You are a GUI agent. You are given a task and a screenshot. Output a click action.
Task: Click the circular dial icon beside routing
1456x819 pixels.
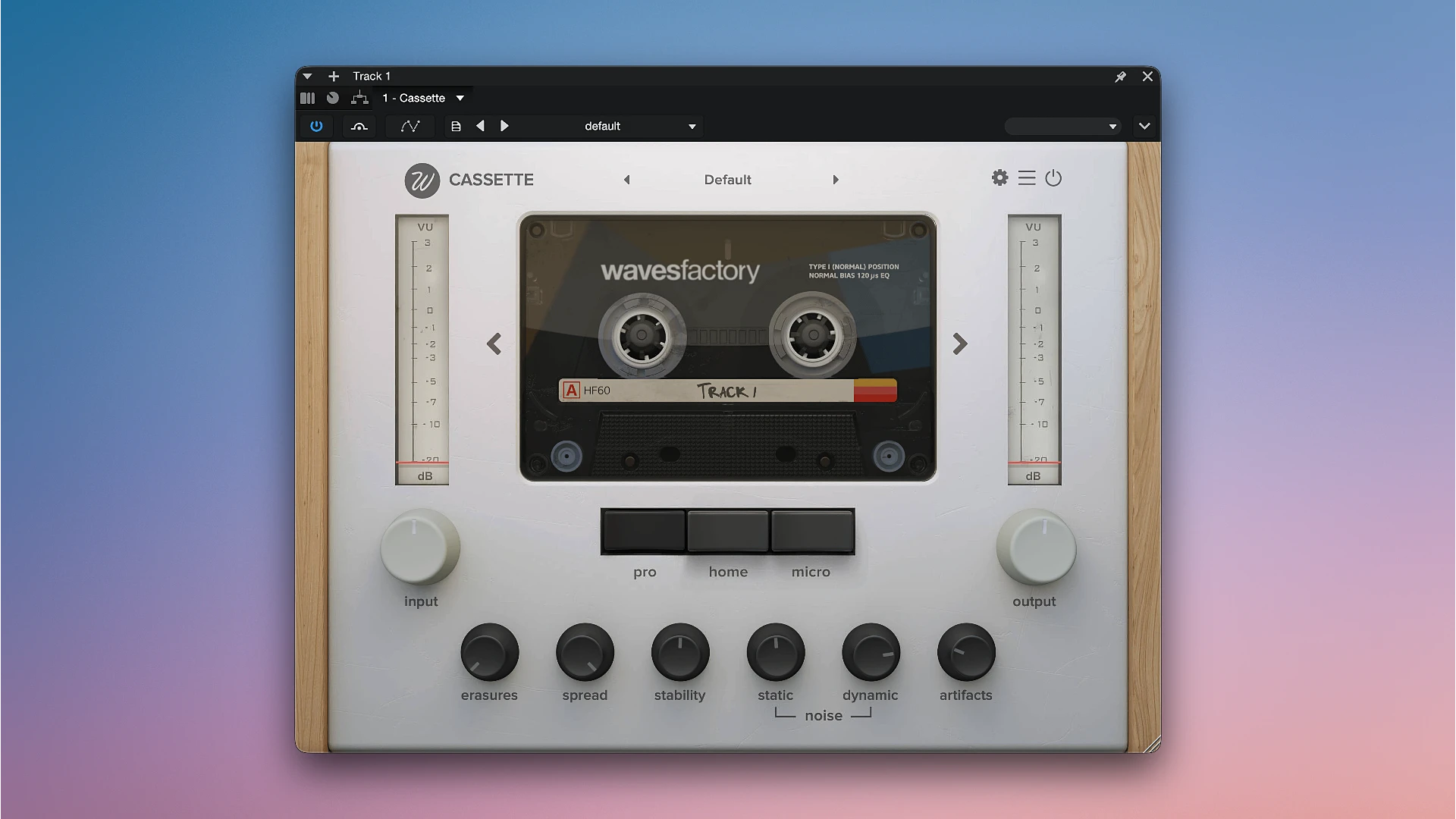tap(333, 98)
